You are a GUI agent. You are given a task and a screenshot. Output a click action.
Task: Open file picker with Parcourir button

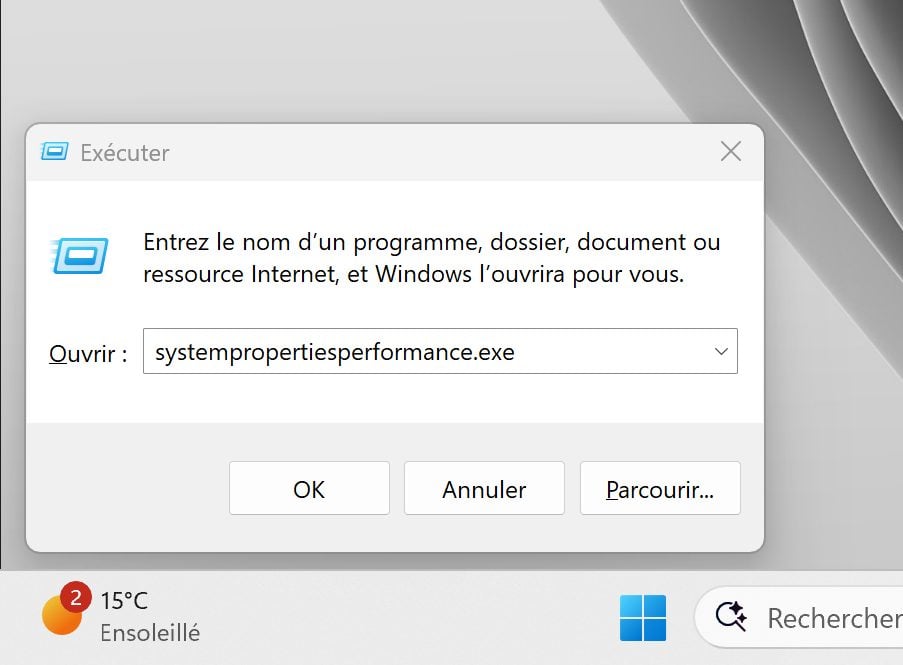pyautogui.click(x=659, y=489)
